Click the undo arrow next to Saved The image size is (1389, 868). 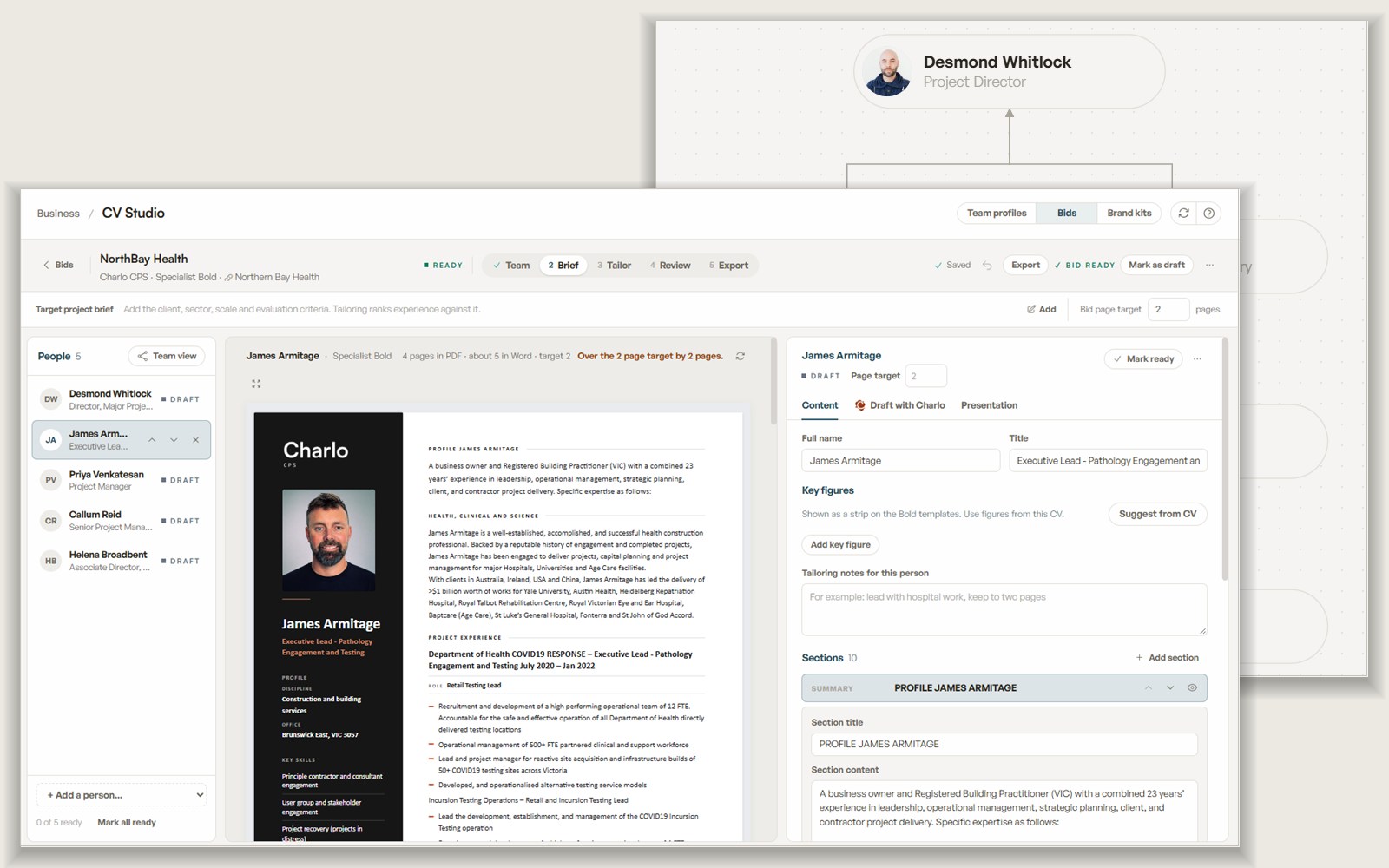pyautogui.click(x=987, y=266)
